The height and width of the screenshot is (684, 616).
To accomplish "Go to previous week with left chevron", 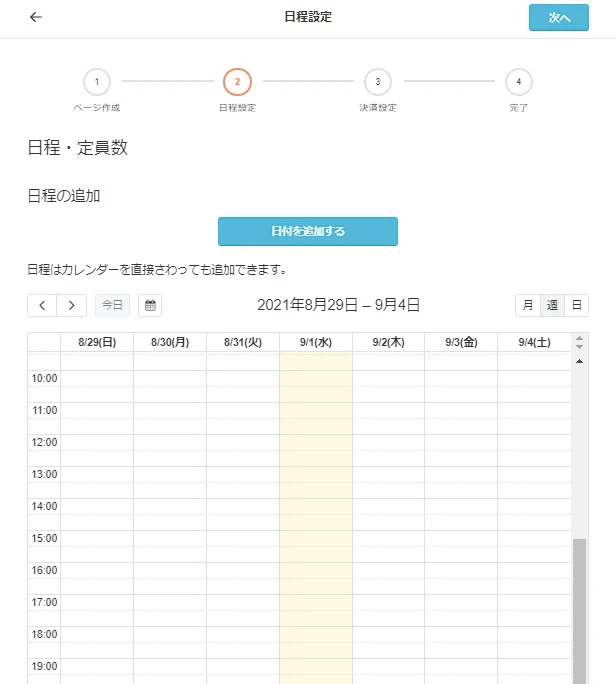I will point(42,306).
